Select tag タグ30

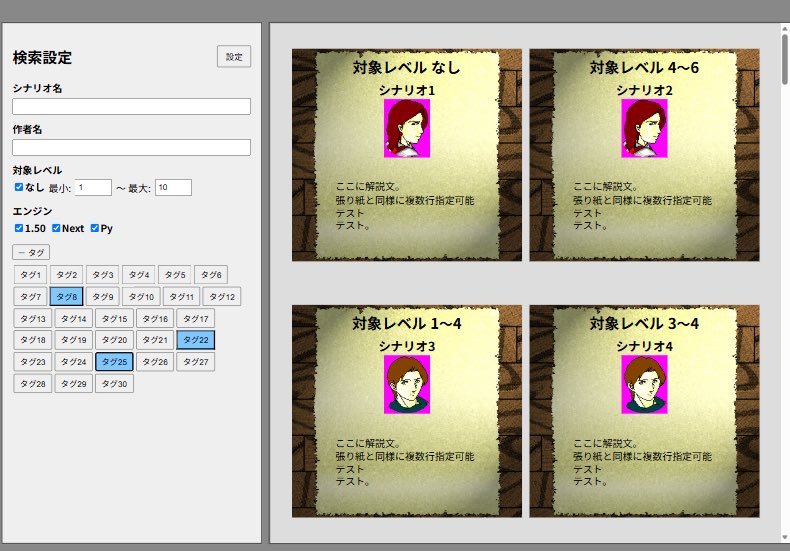[x=114, y=384]
